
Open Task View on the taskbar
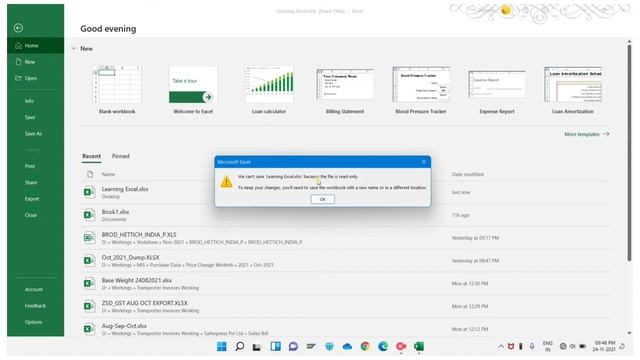click(x=257, y=347)
